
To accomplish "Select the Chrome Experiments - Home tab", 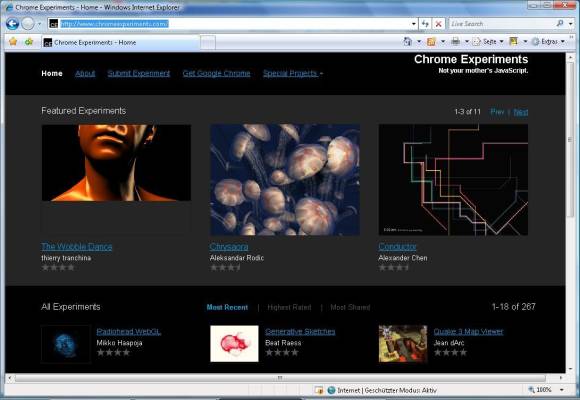I will pos(120,43).
